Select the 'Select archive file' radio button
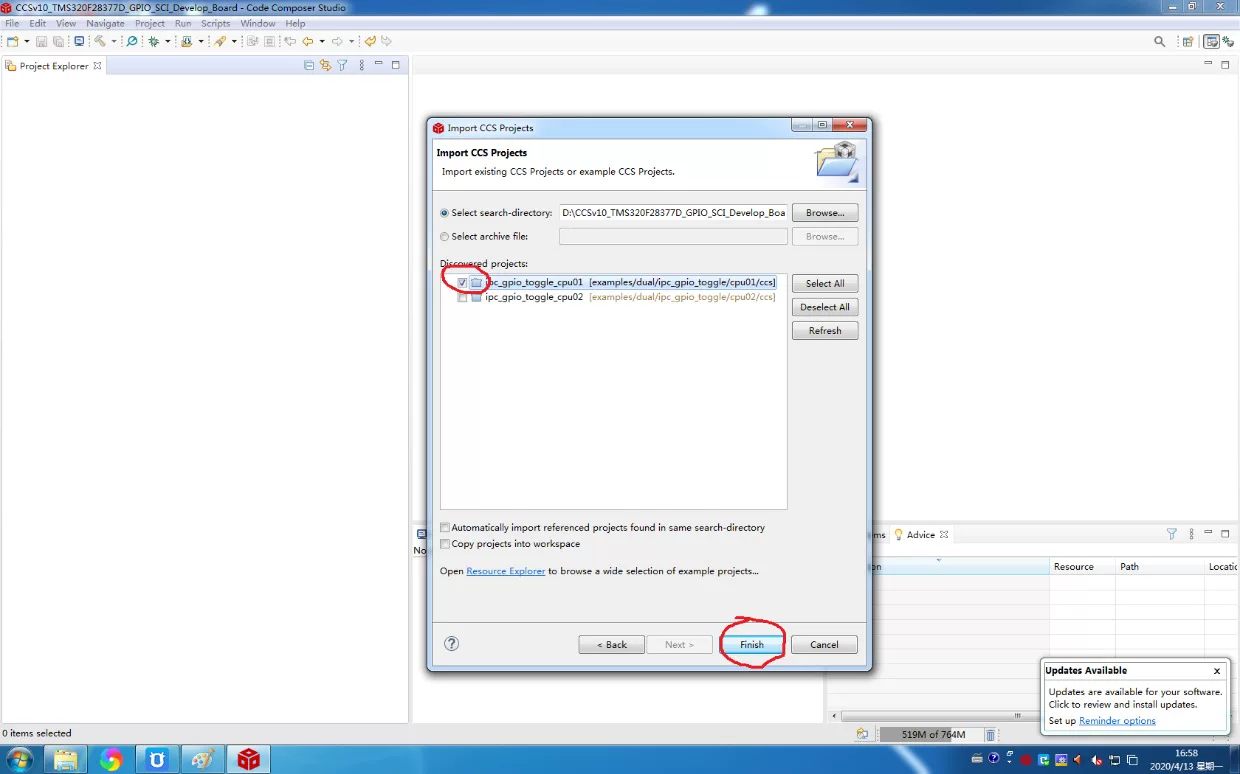This screenshot has width=1240, height=774. click(x=445, y=237)
